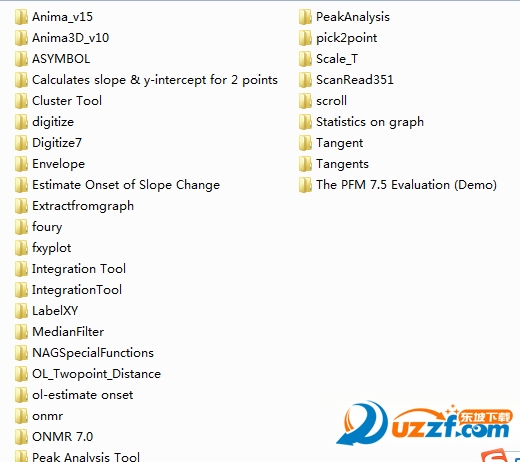Viewport: 520px width, 462px height.
Task: Select the fxyplot folder icon
Action: [21, 248]
